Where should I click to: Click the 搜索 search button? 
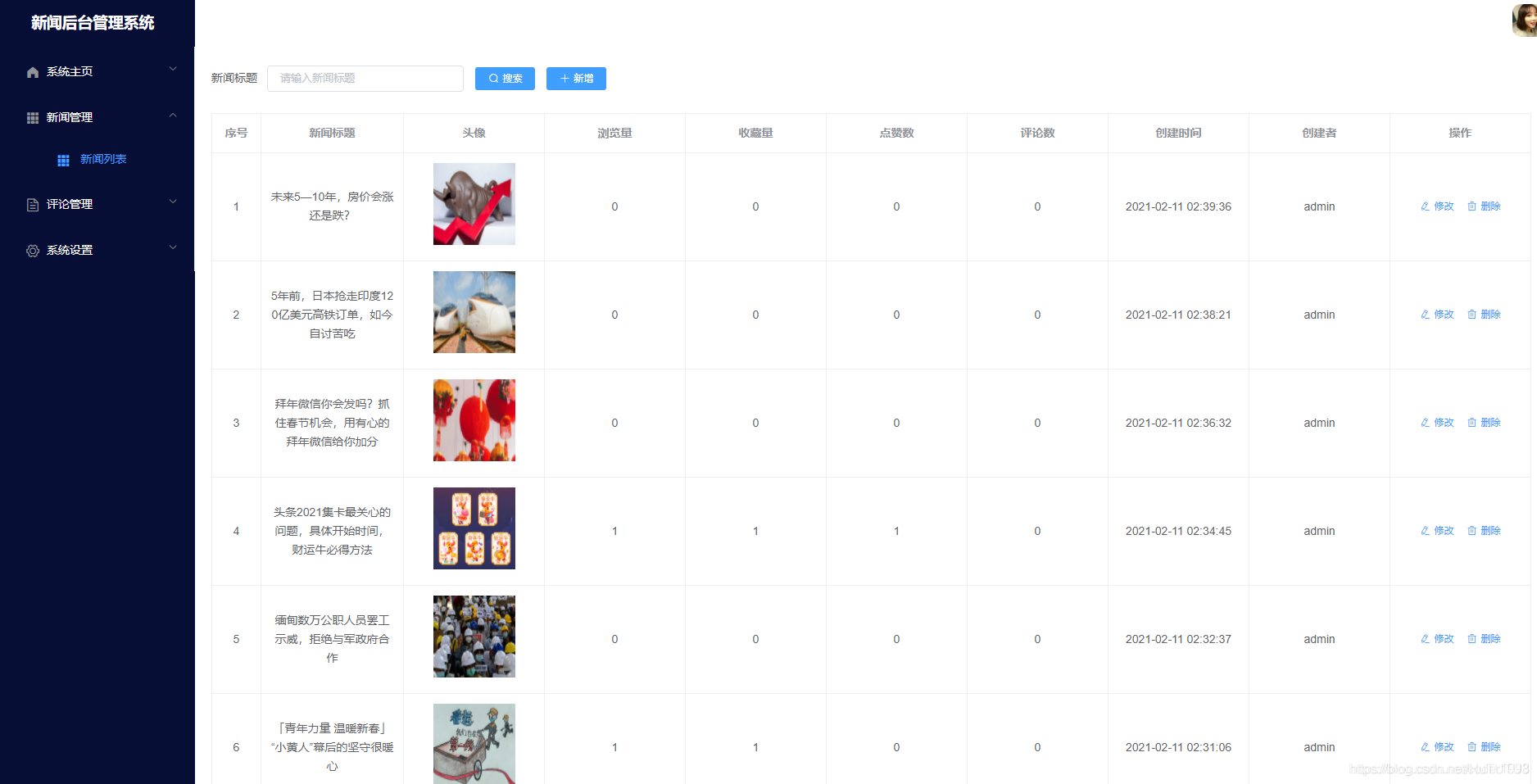(x=505, y=79)
